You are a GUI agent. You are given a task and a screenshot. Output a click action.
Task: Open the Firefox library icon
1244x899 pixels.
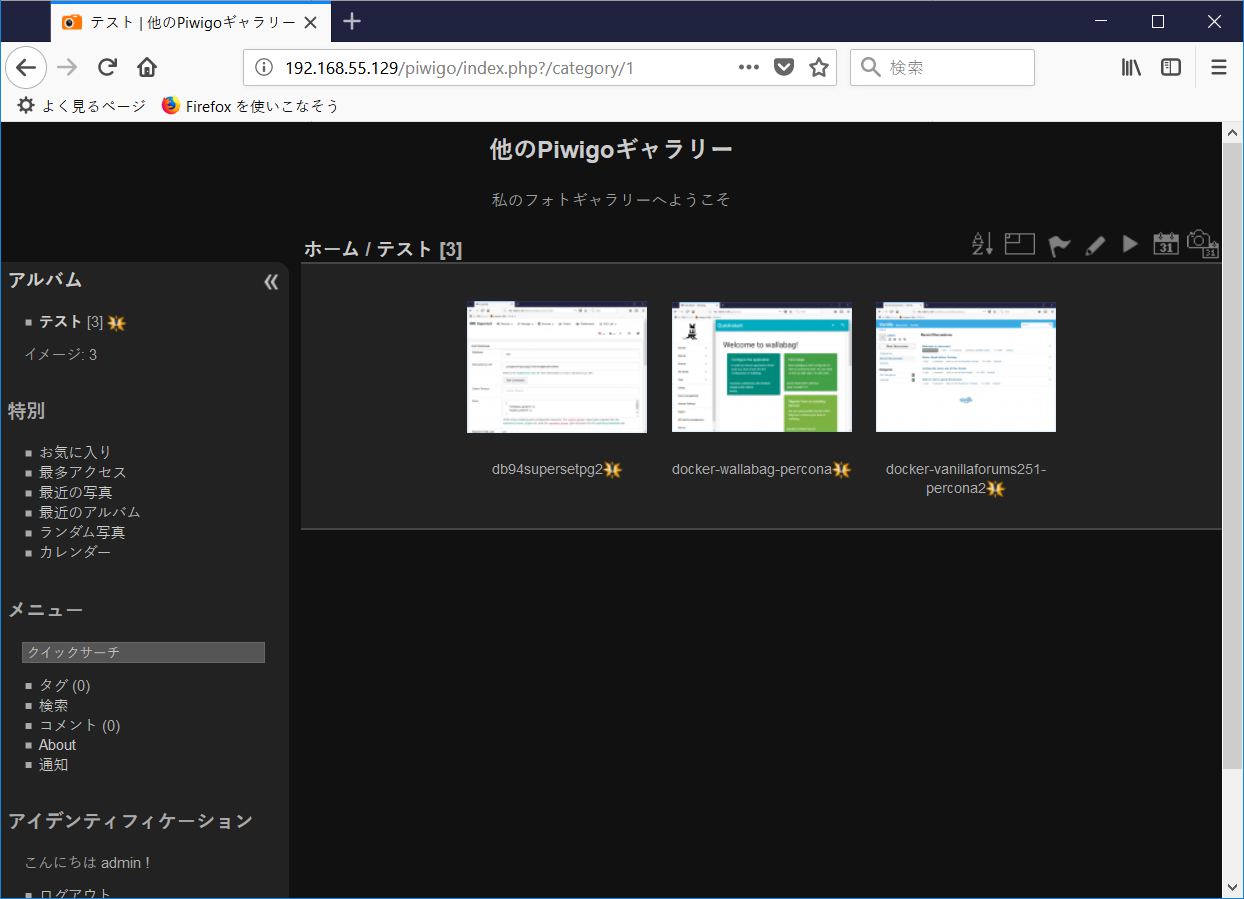coord(1131,67)
